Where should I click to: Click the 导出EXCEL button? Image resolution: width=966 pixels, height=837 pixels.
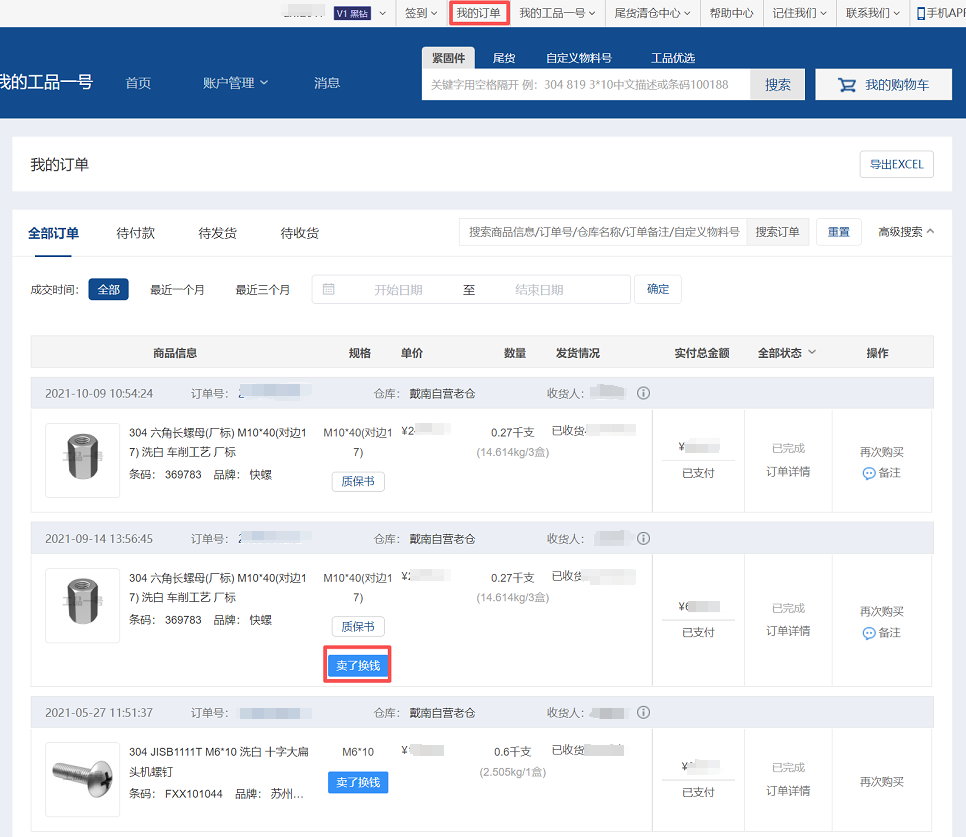tap(896, 164)
